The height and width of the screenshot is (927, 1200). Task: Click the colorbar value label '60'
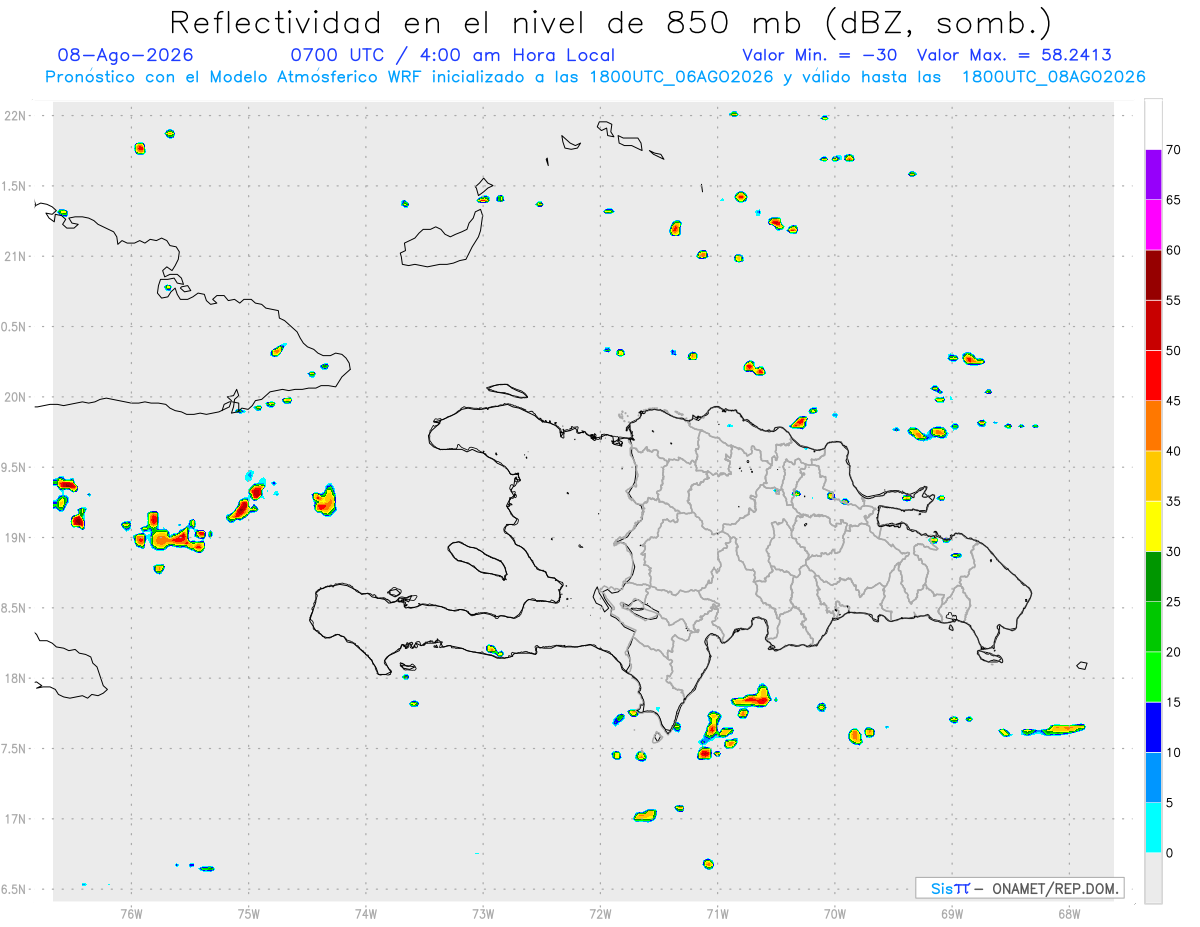tap(1173, 250)
